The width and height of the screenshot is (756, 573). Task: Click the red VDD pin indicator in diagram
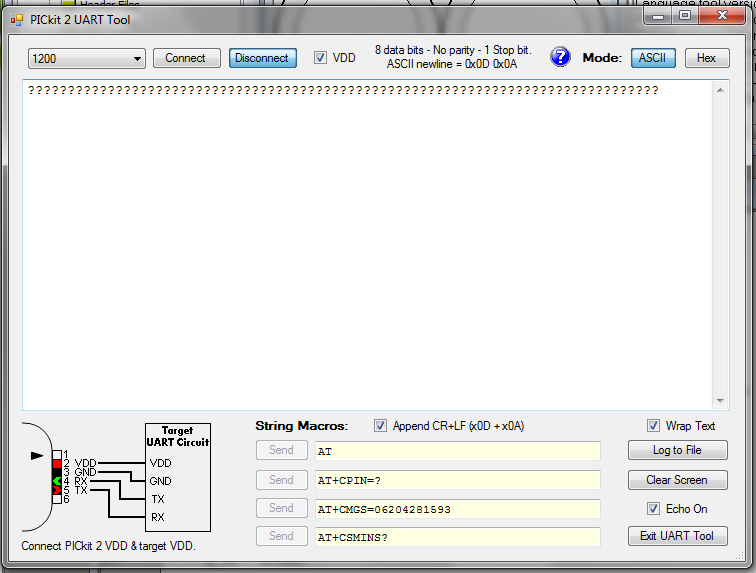pos(57,464)
